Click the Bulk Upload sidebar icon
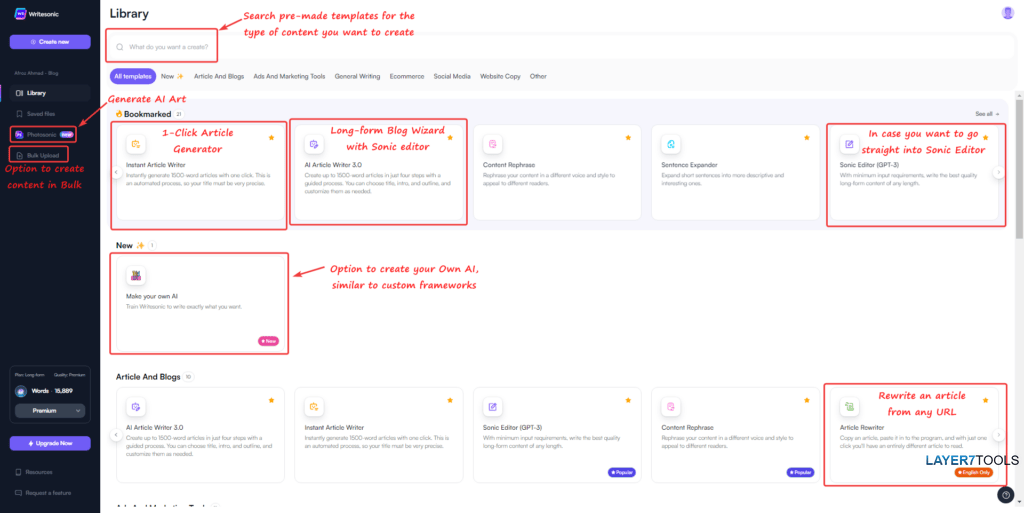Image resolution: width=1024 pixels, height=513 pixels. [x=20, y=155]
